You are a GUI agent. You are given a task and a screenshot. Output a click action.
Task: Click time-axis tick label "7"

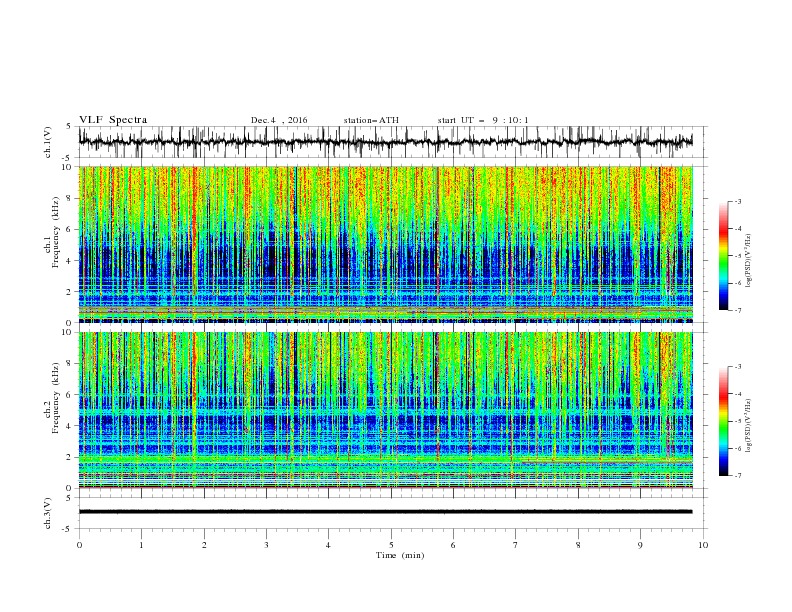click(x=516, y=545)
